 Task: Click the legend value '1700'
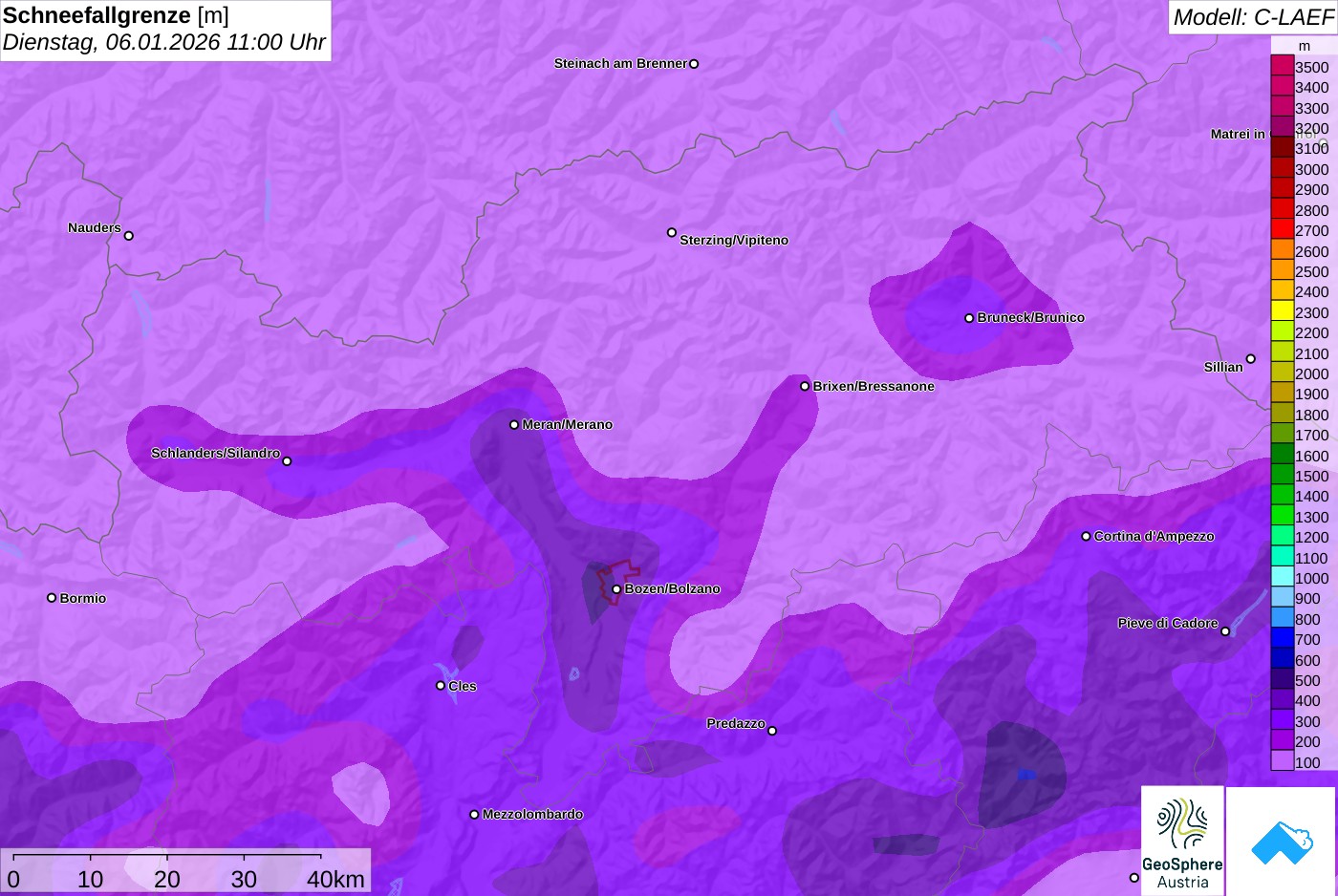pos(1312,436)
